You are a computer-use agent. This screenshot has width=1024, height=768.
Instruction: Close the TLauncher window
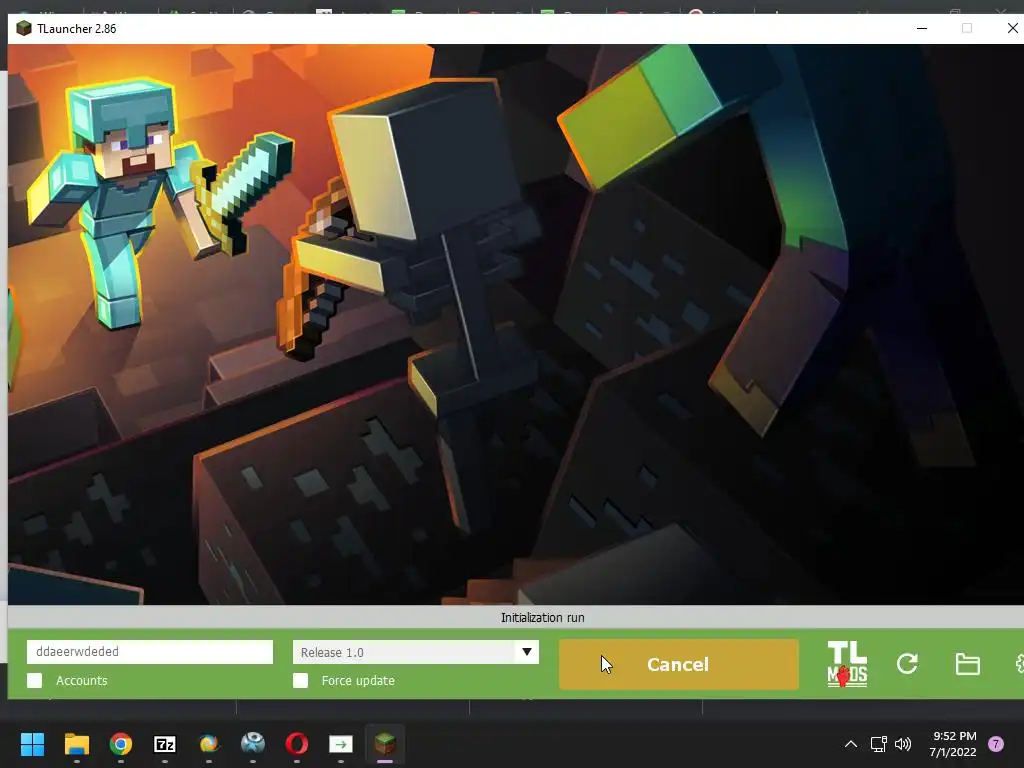click(1012, 28)
